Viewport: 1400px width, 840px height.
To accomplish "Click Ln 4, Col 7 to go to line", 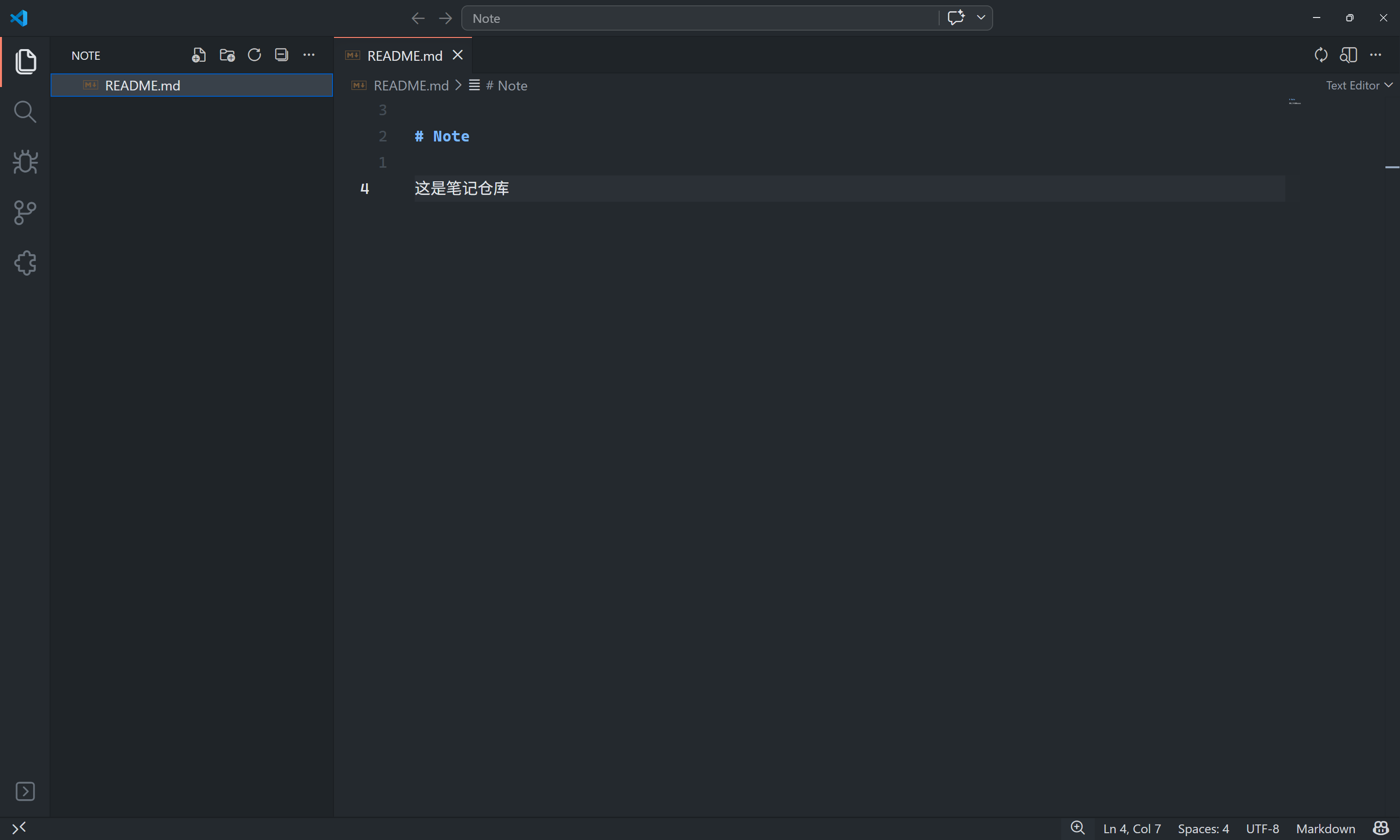I will click(1132, 828).
